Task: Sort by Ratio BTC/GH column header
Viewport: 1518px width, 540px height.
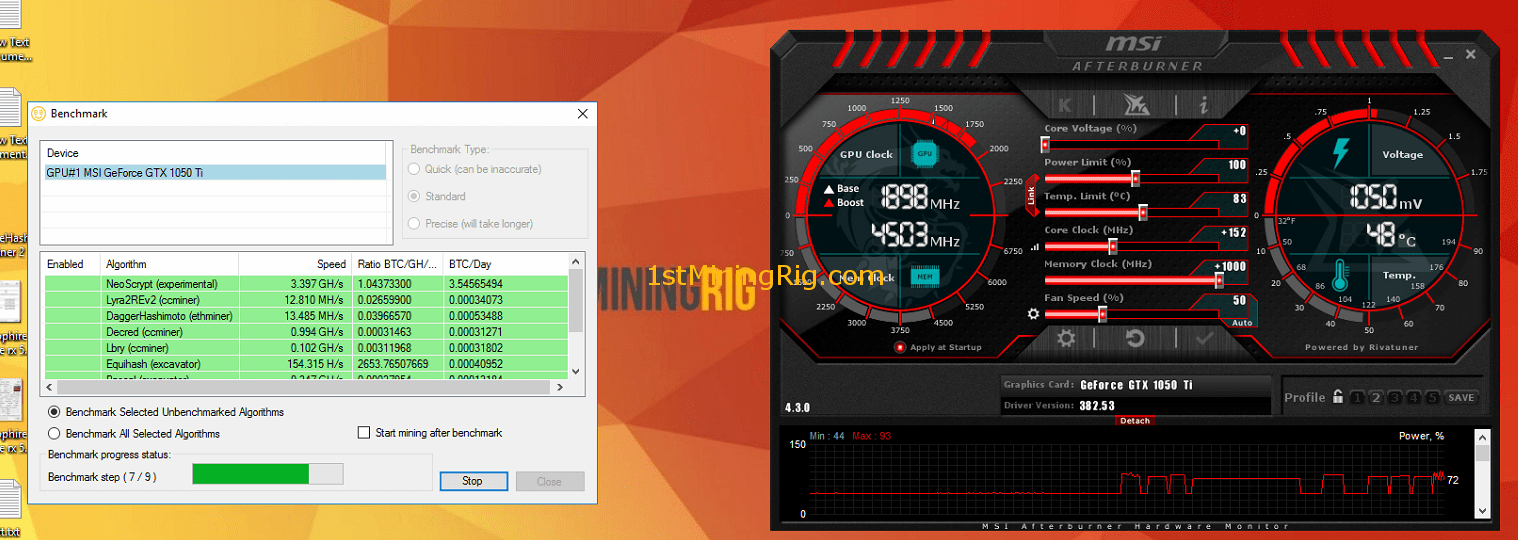Action: (397, 264)
